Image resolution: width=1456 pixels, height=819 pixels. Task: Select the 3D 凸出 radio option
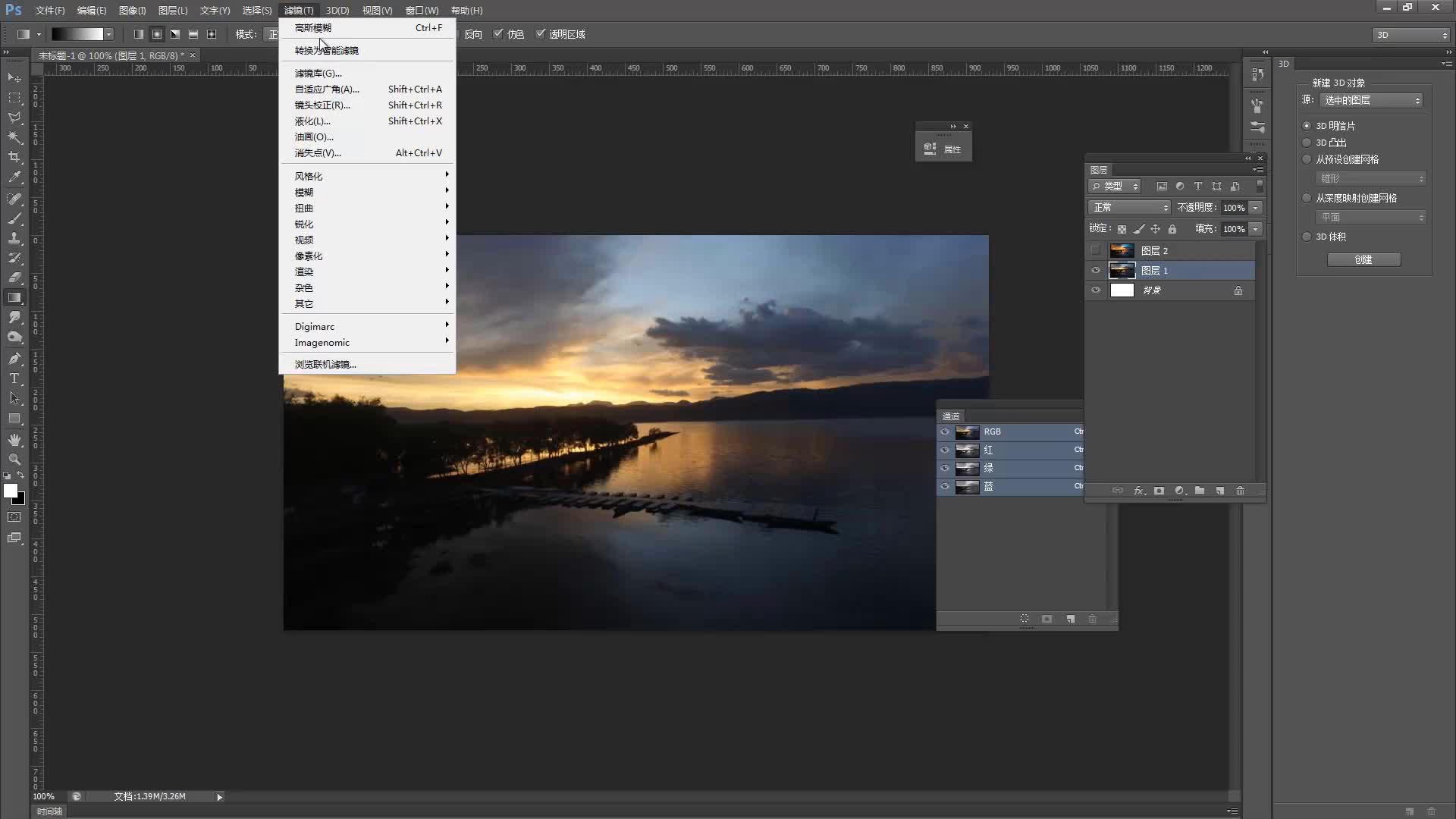pyautogui.click(x=1307, y=143)
